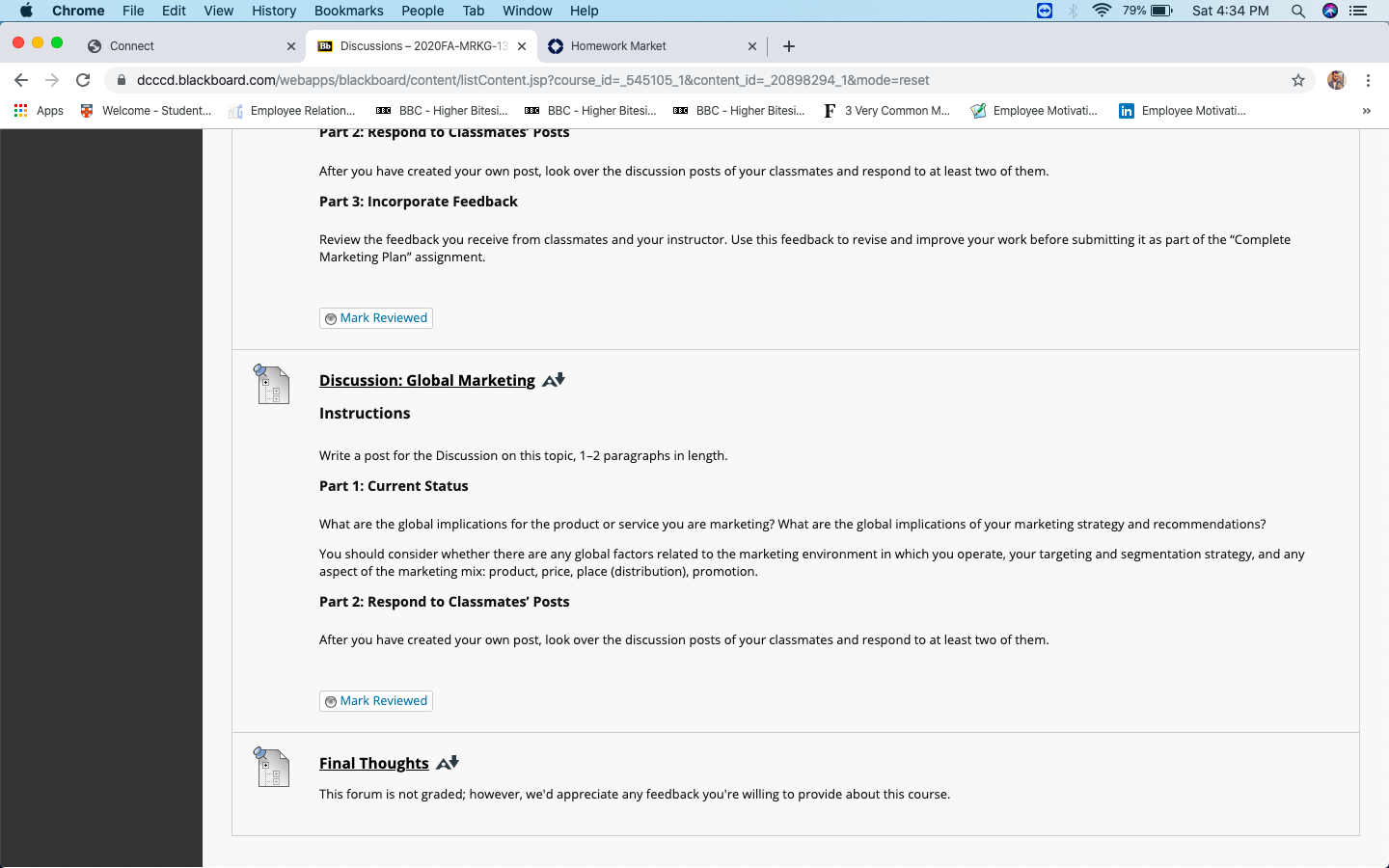Open the View menu
This screenshot has width=1389, height=868.
pos(219,11)
